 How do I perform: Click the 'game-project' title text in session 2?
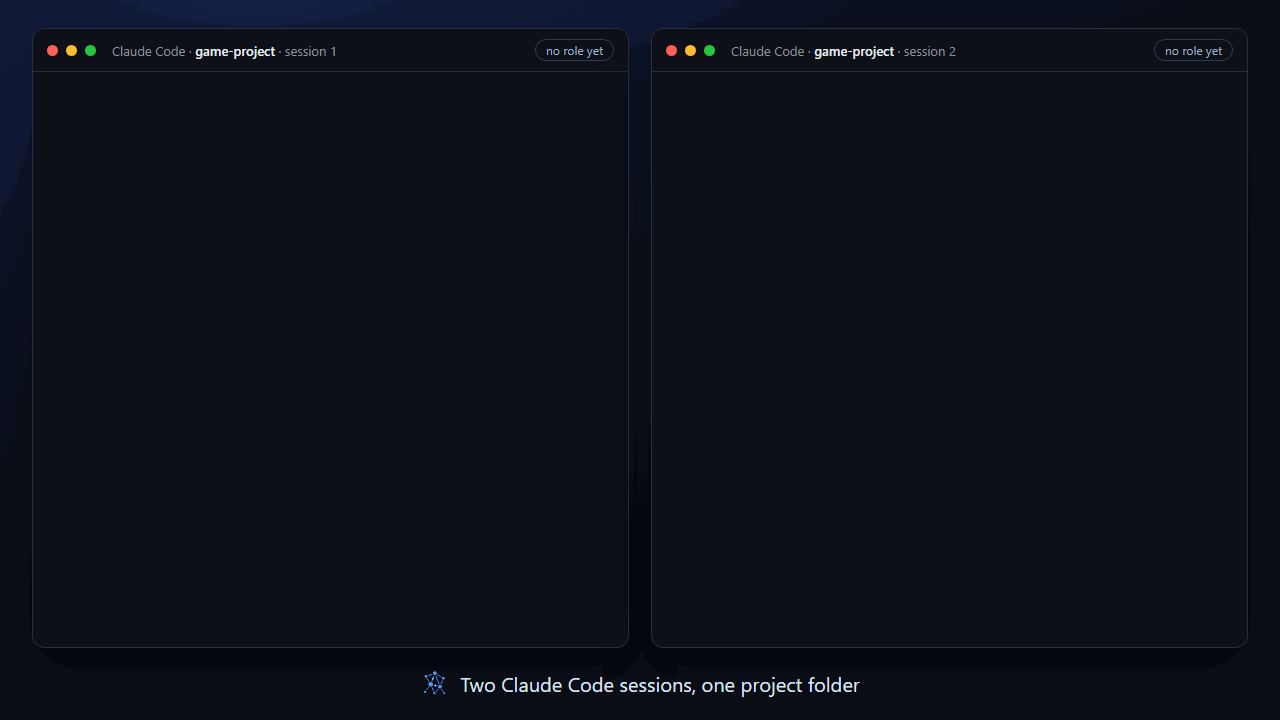click(854, 51)
